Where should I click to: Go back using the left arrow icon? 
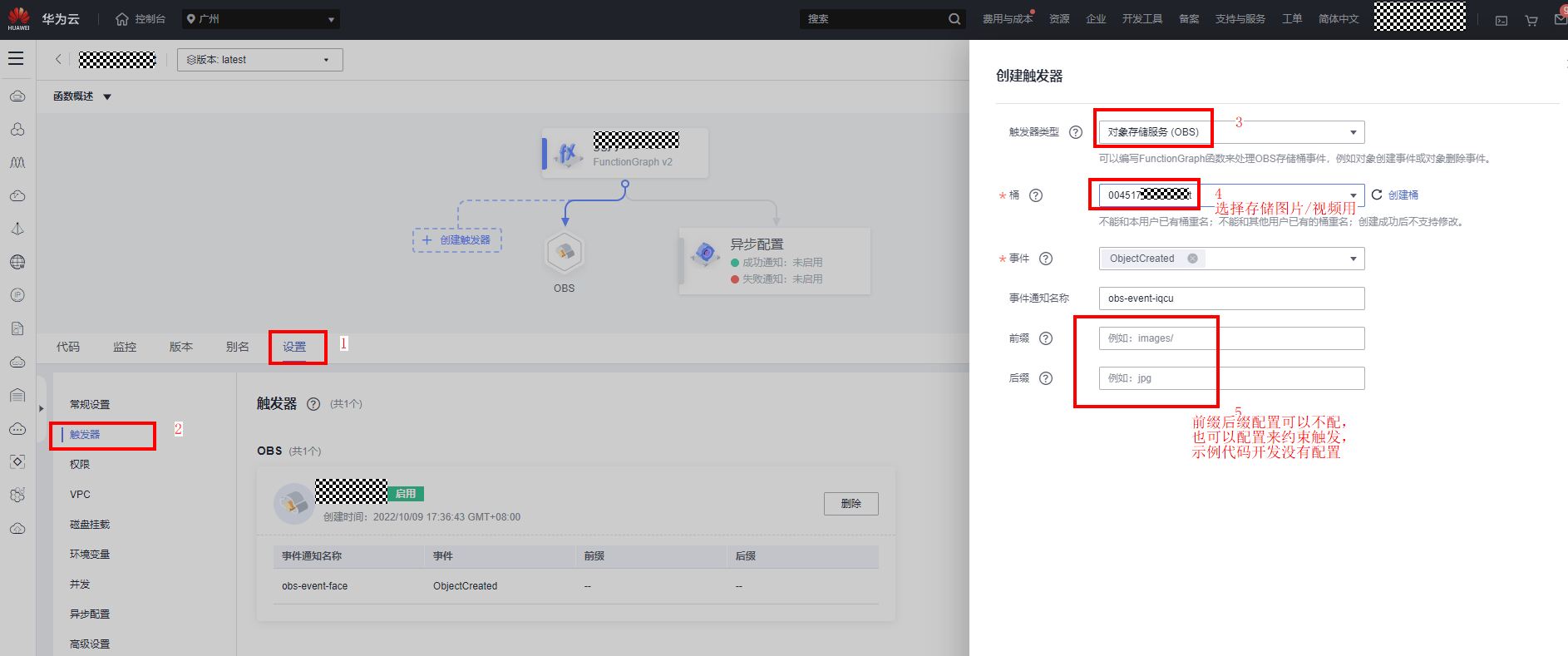58,60
